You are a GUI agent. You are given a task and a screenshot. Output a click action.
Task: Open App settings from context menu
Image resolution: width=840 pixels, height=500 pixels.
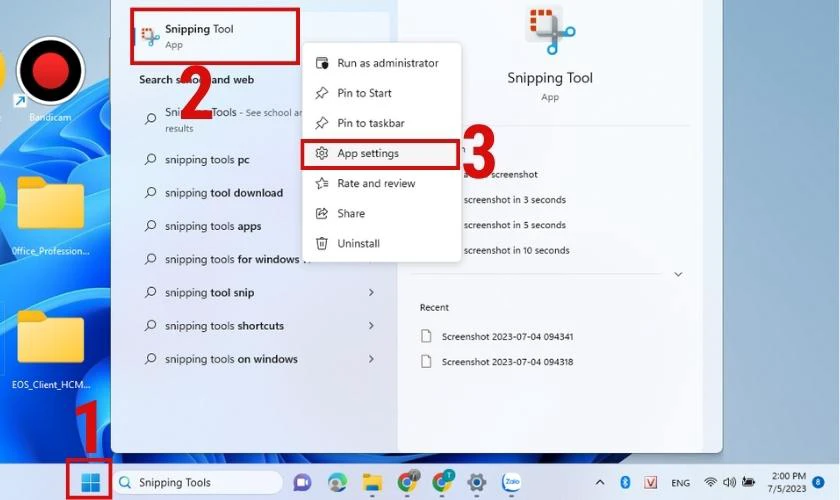pos(381,154)
